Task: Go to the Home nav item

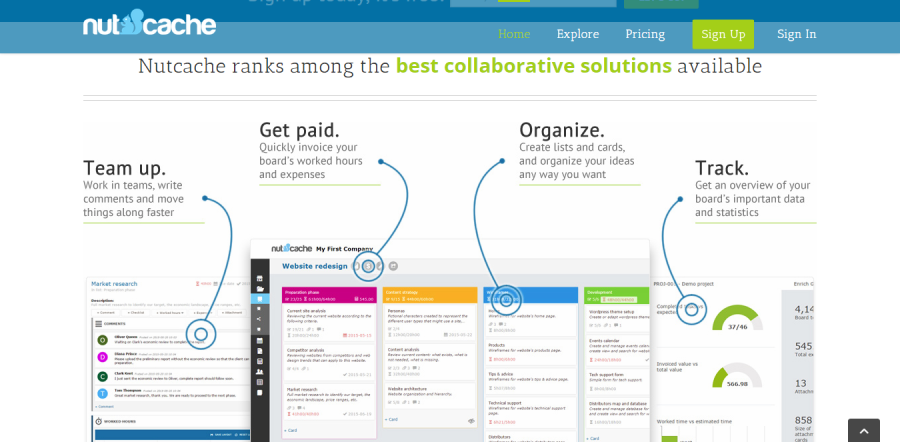Action: [514, 34]
